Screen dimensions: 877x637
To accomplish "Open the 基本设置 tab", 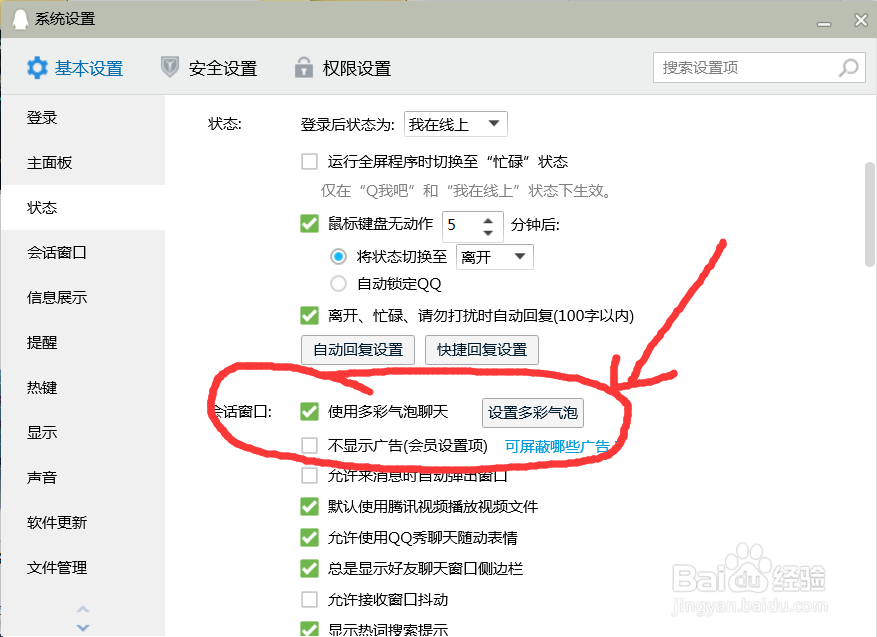I will [x=75, y=68].
